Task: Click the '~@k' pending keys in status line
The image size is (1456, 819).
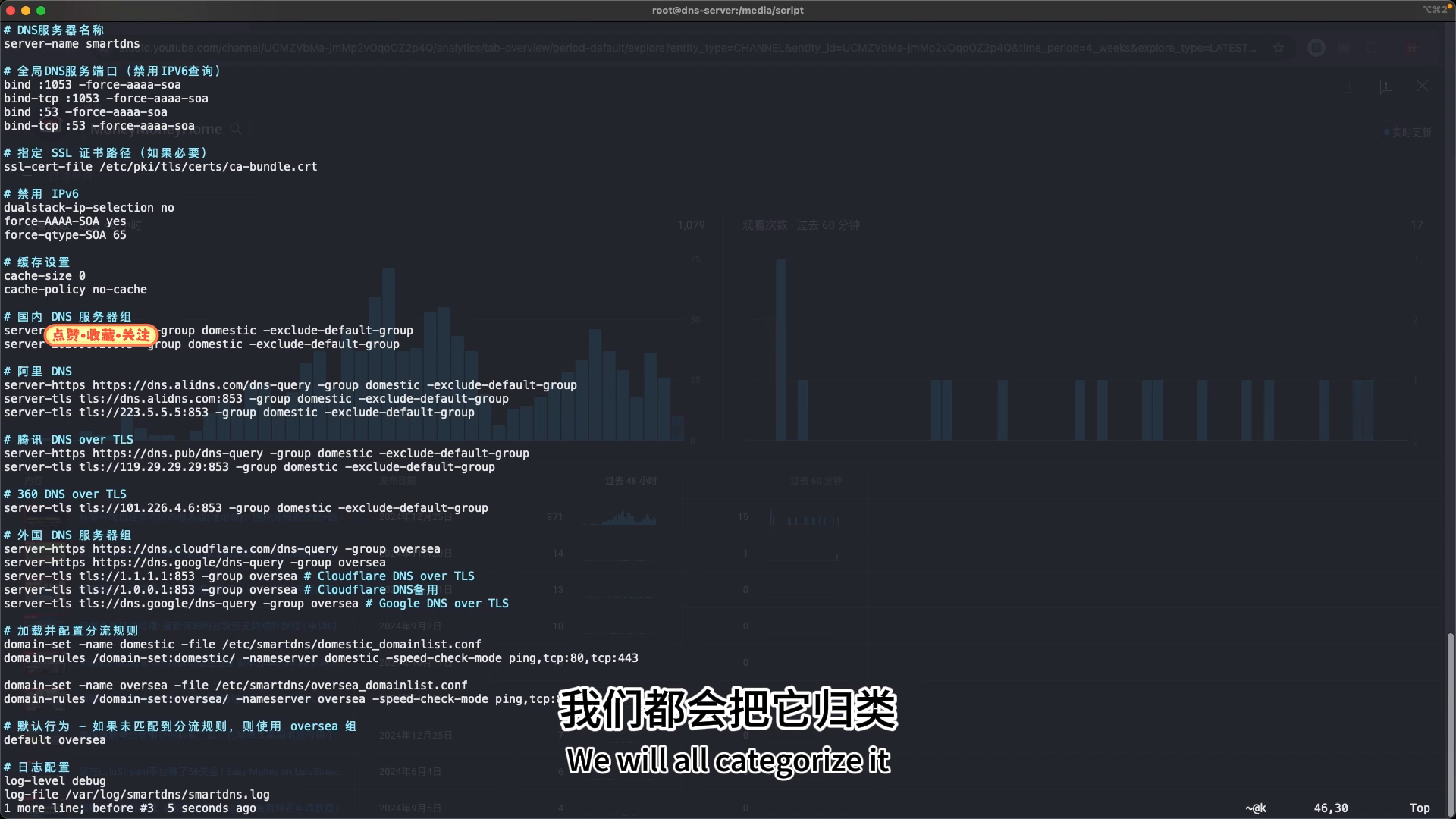Action: pos(1256,808)
